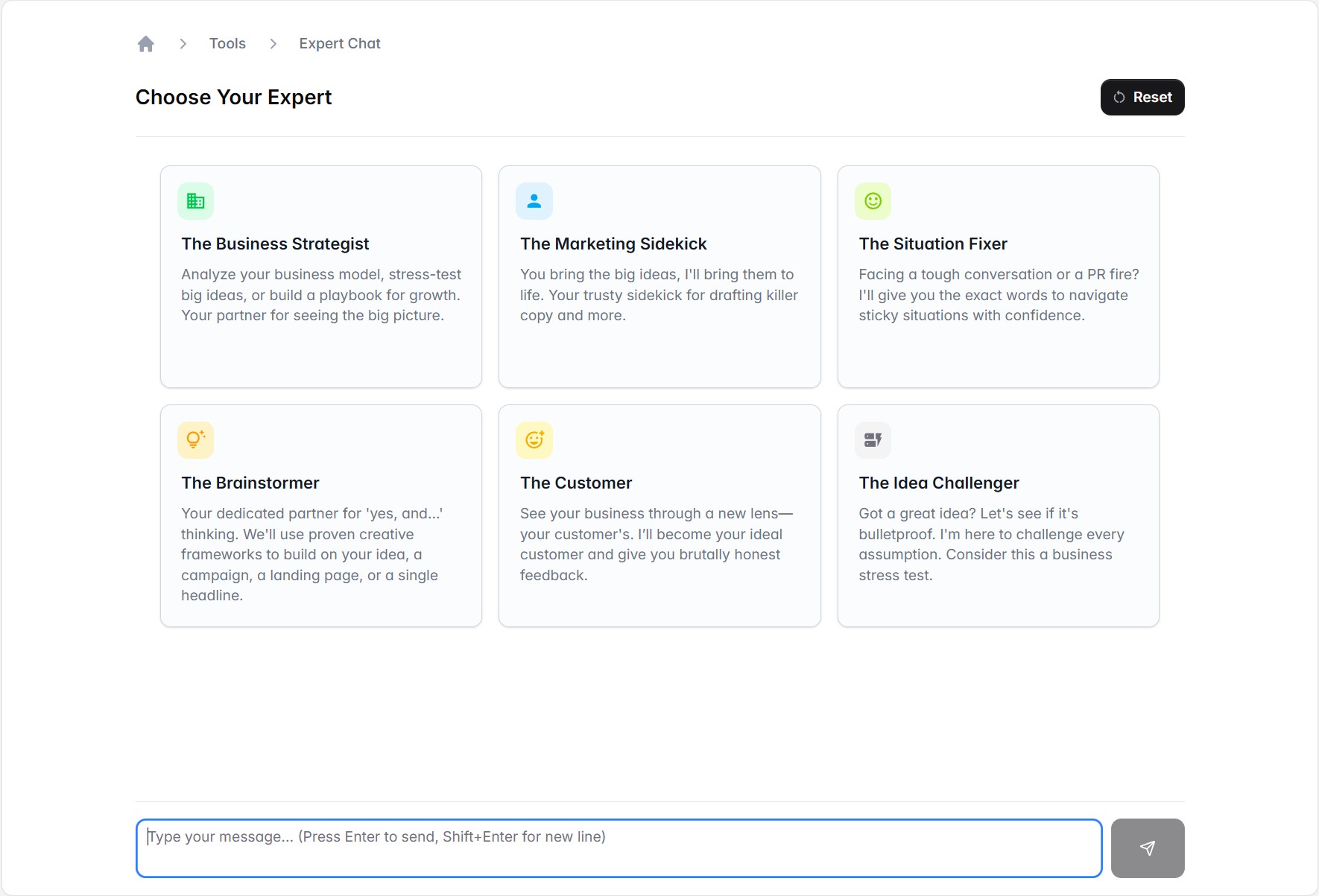Screen dimensions: 1319x896
Task: Click the send message paper plane icon
Action: pyautogui.click(x=1147, y=848)
